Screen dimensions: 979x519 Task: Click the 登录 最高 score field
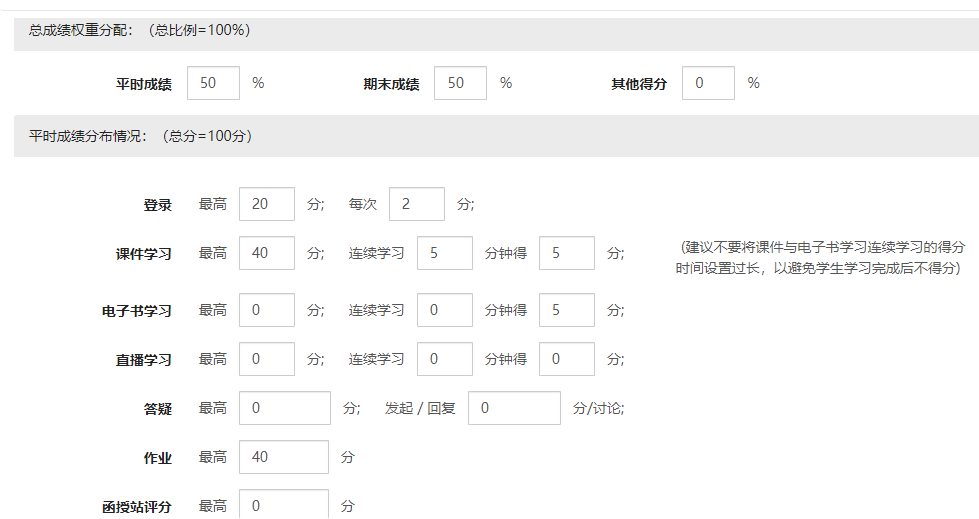[267, 204]
